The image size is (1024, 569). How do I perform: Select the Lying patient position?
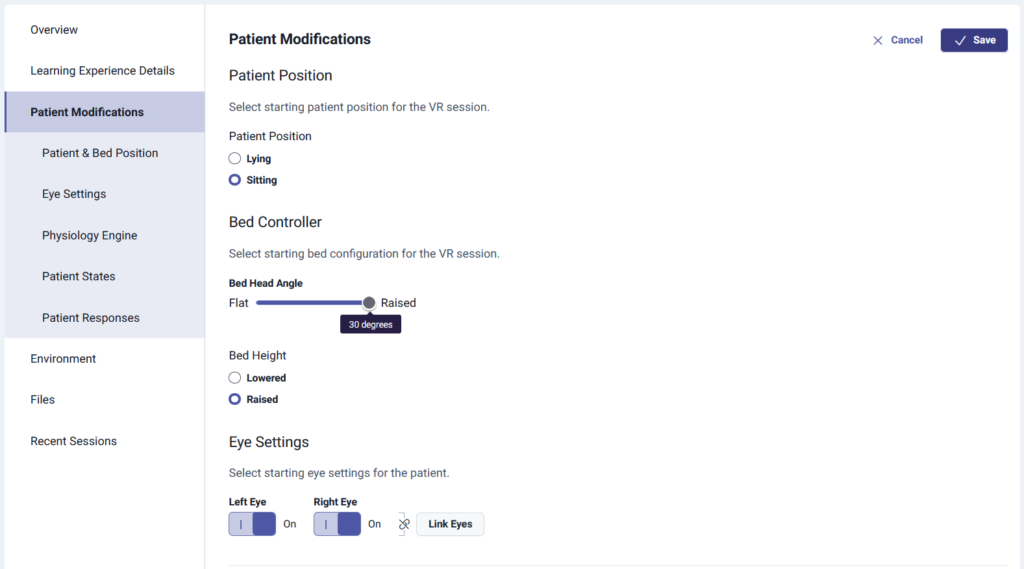pyautogui.click(x=235, y=158)
